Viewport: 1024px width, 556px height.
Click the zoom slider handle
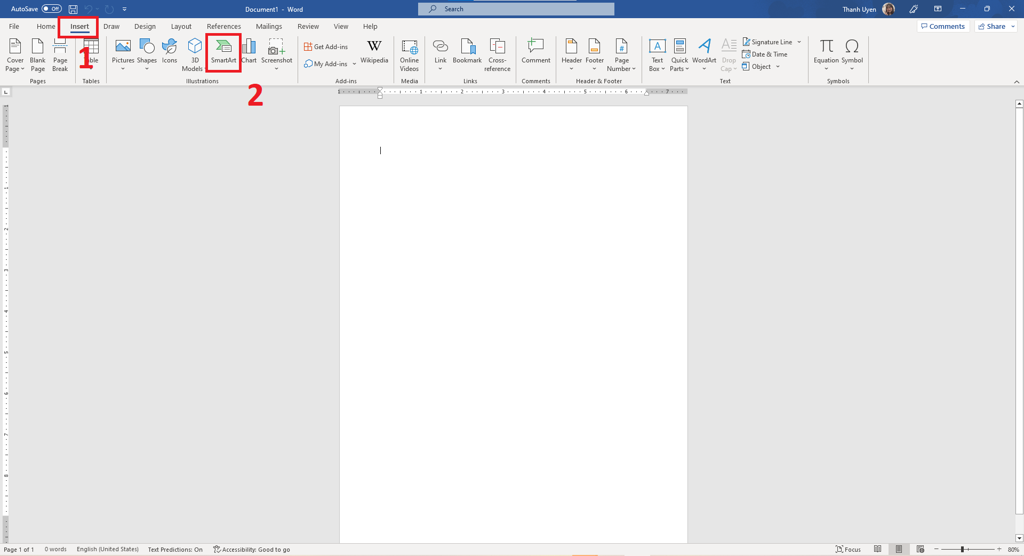pos(962,549)
